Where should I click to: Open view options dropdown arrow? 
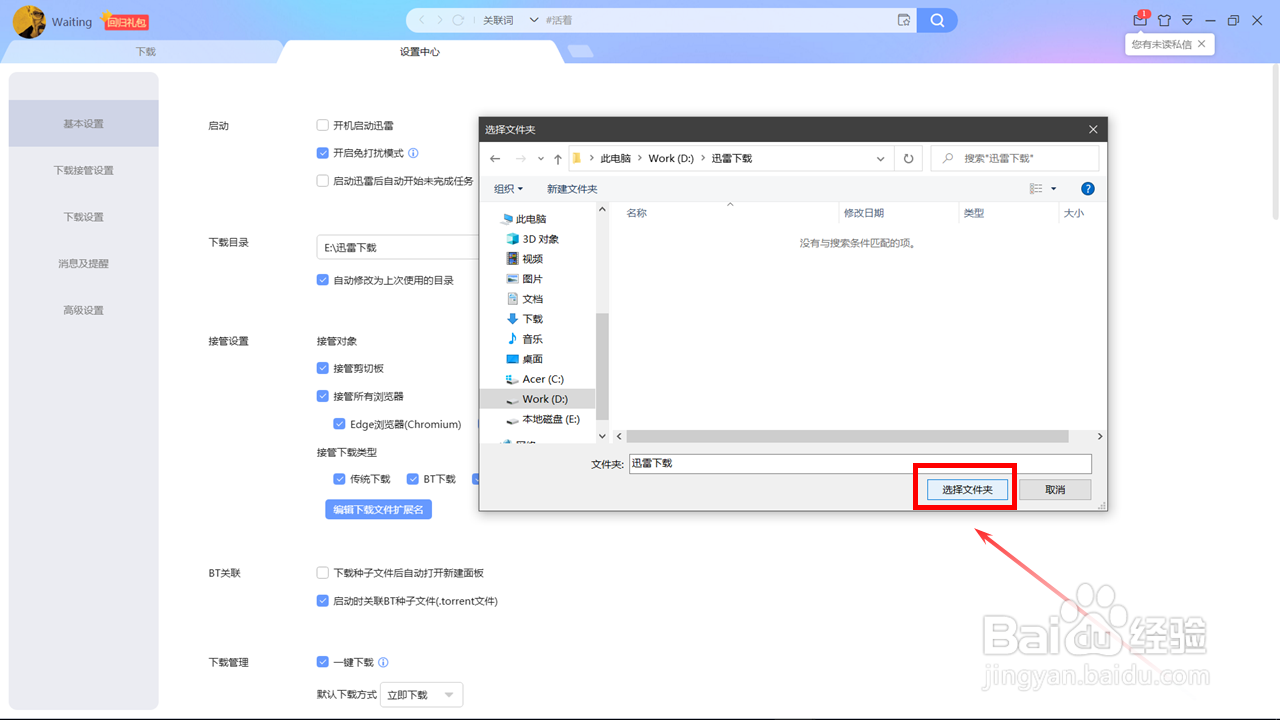tap(1054, 189)
